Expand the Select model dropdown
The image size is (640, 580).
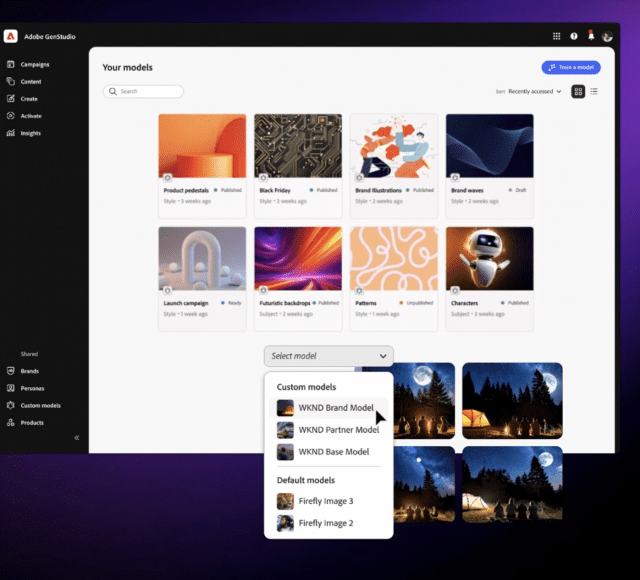pyautogui.click(x=329, y=356)
